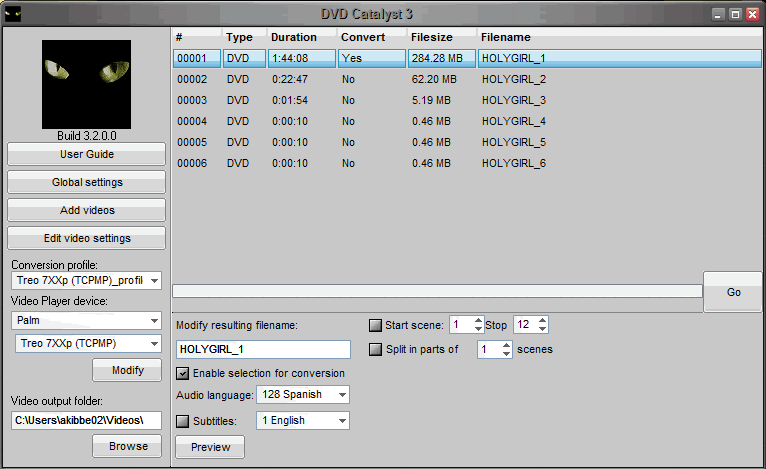
Task: Toggle Split in parts of checkbox
Action: tap(376, 349)
